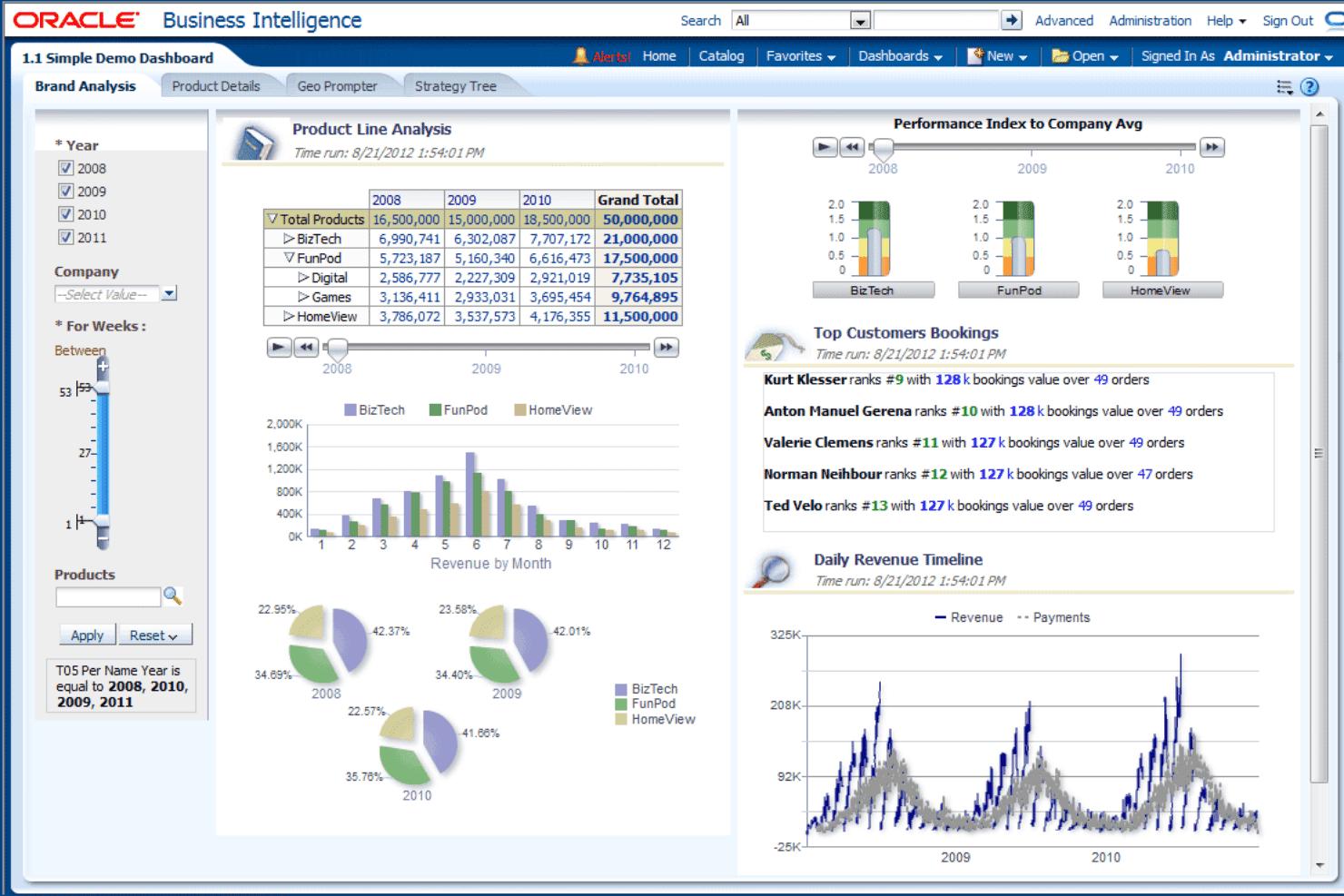The width and height of the screenshot is (1344, 896).
Task: Switch to the Geo Prompter tab
Action: click(337, 86)
